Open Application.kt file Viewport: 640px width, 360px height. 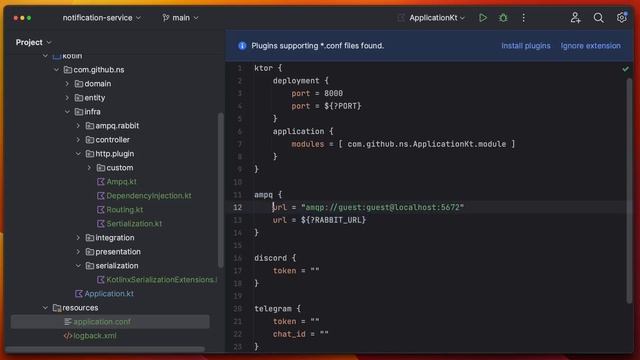[x=109, y=294]
